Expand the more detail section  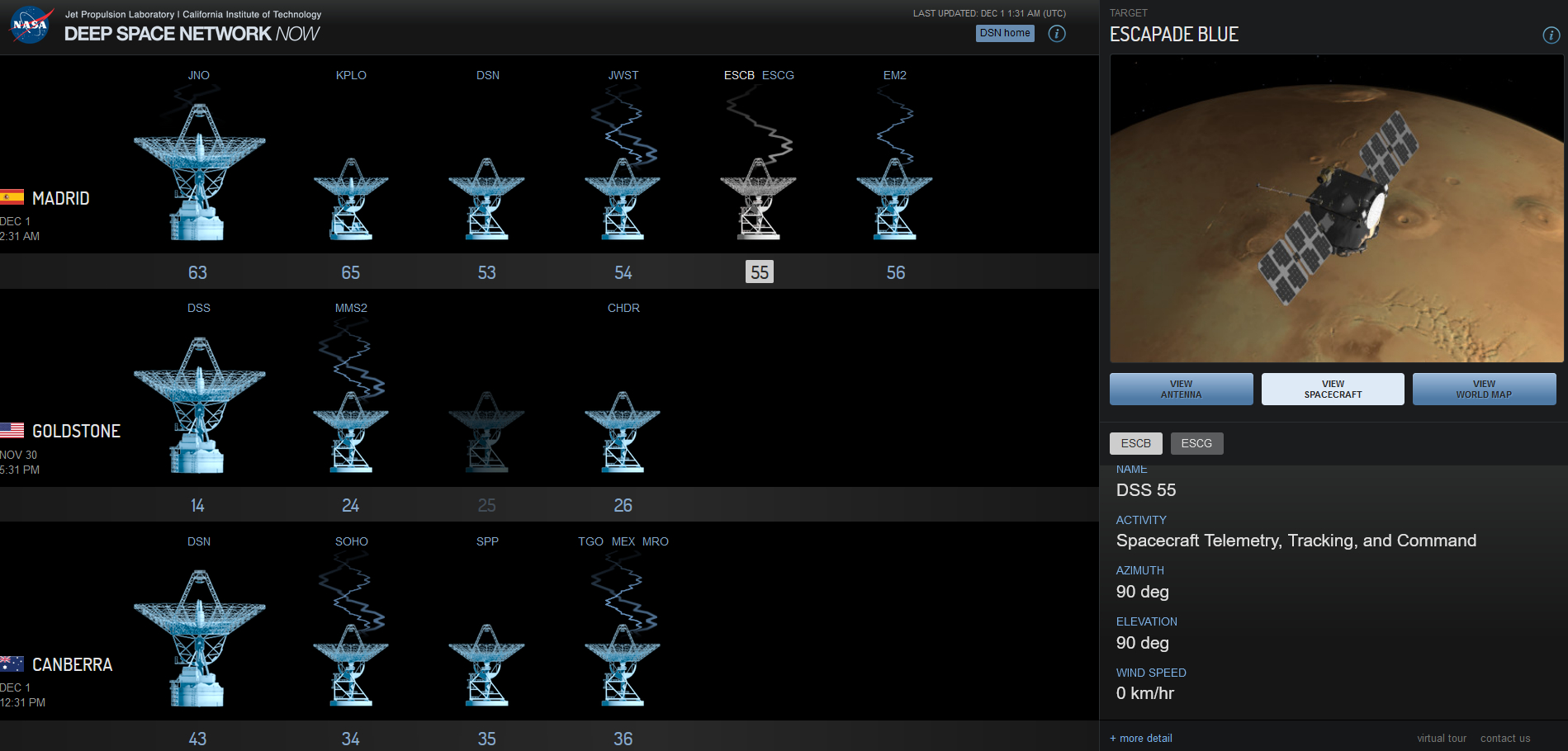point(1141,738)
